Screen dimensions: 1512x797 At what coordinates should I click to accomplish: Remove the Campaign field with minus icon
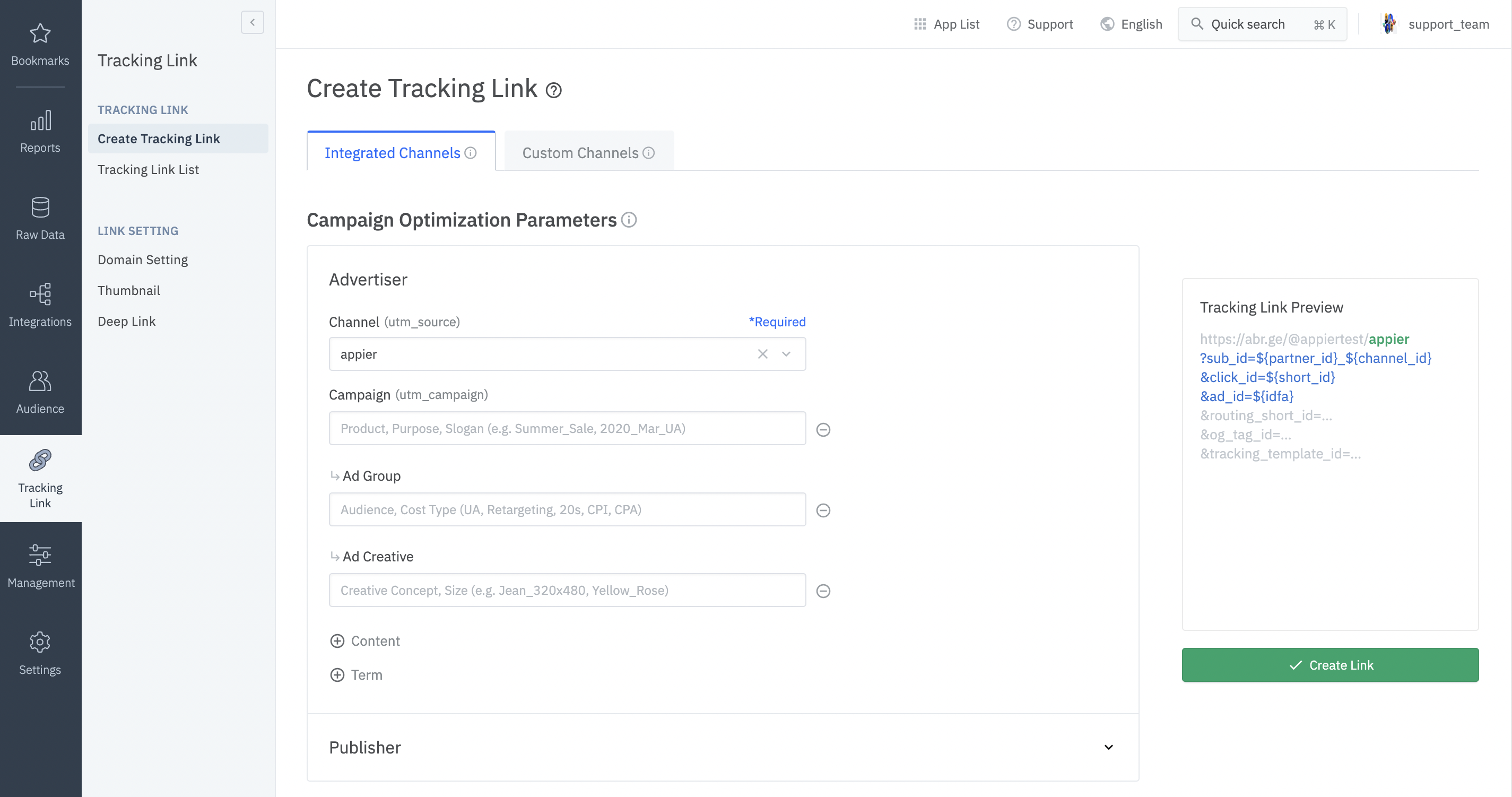(823, 430)
